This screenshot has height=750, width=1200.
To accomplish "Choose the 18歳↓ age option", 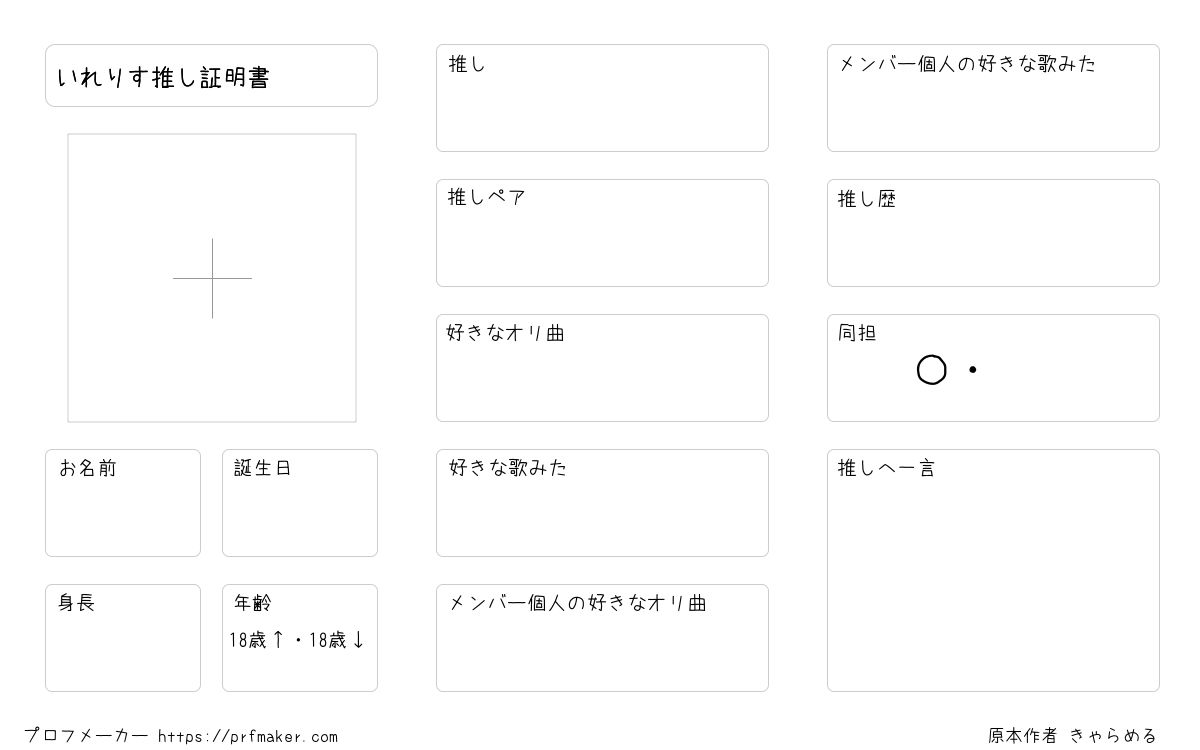I will click(x=337, y=640).
